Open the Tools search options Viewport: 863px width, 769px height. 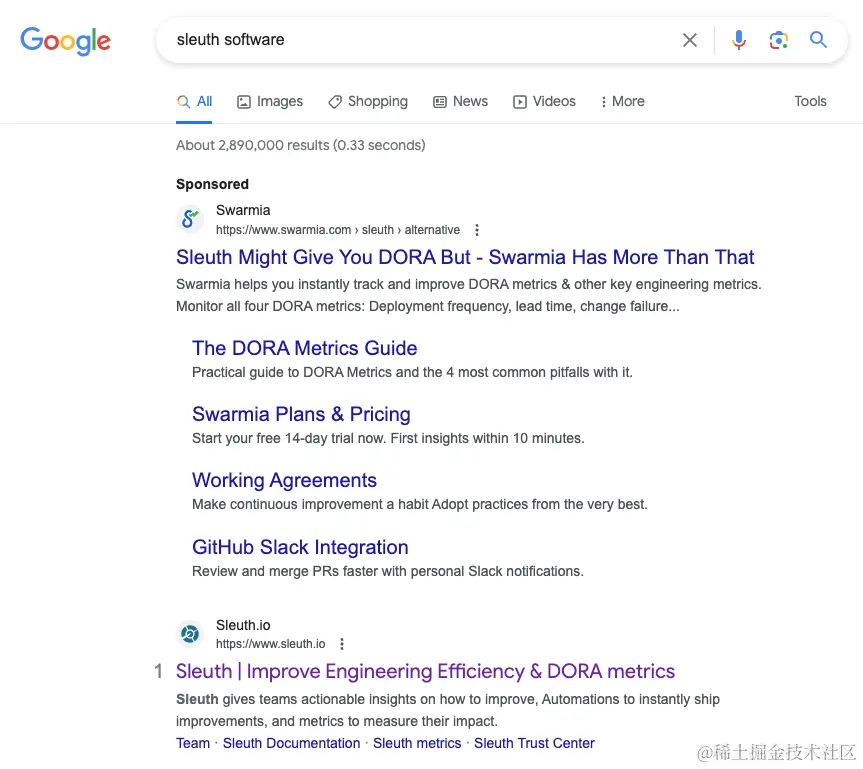(810, 101)
